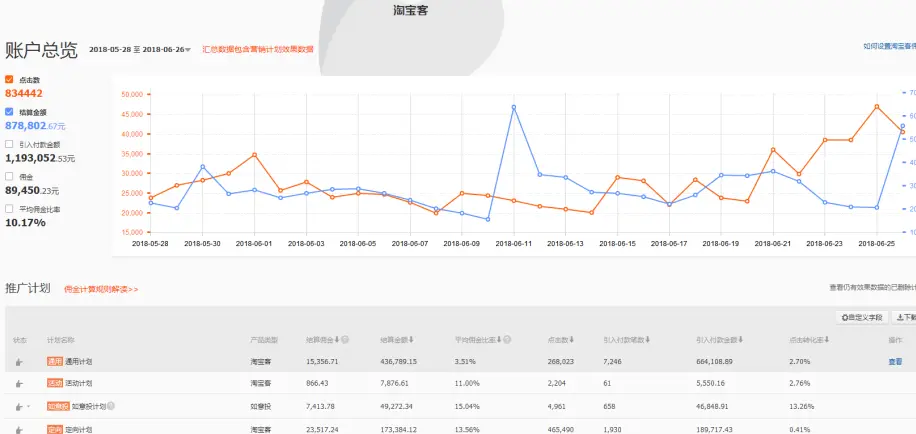
Task: Open the date range dropdown 2018-05-28 至 2018-06-26
Action: [x=139, y=49]
